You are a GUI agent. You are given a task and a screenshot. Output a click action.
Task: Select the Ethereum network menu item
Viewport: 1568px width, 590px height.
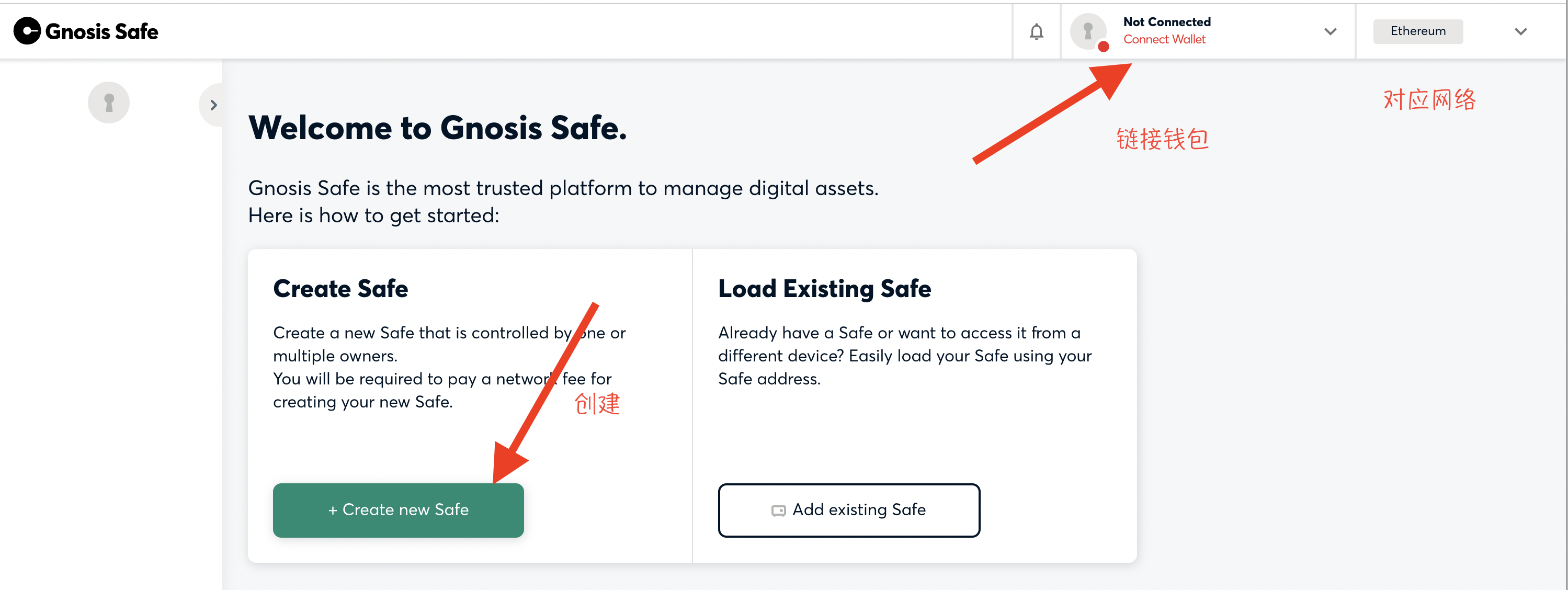1418,30
